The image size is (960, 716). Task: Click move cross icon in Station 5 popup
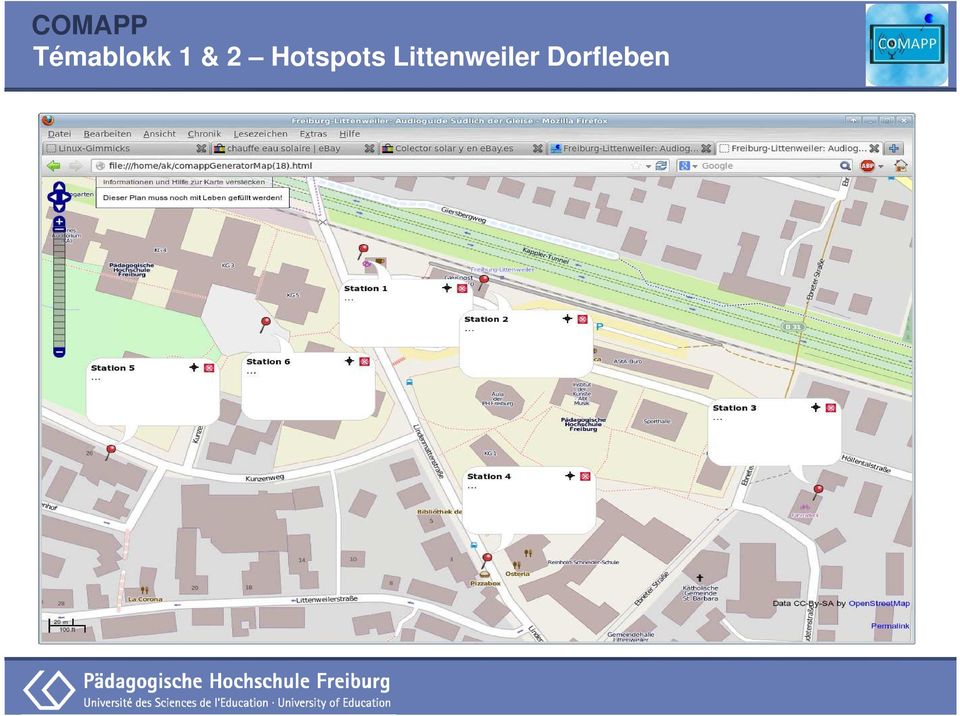pos(194,367)
